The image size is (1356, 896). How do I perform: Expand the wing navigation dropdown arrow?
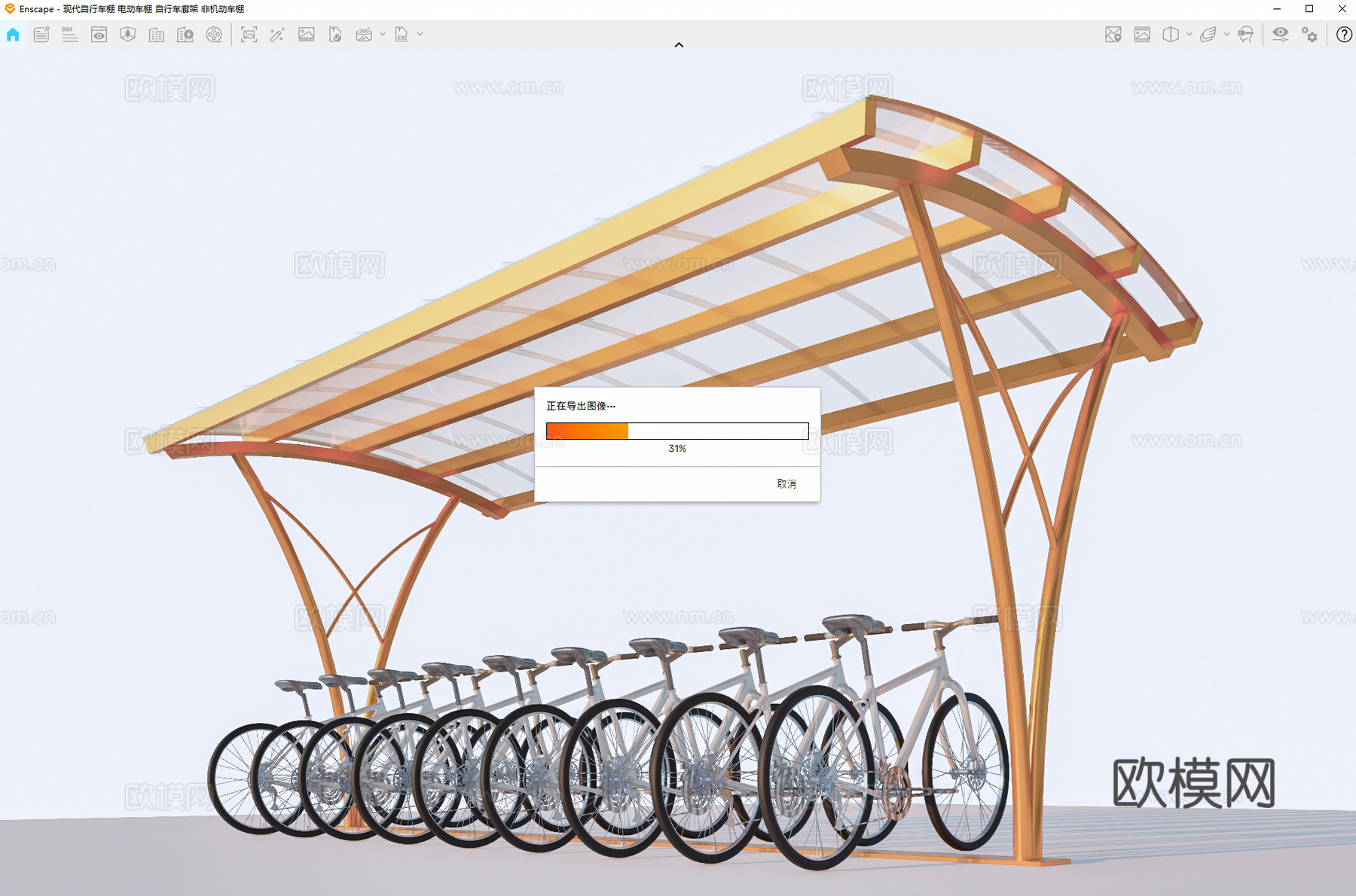[x=1227, y=34]
